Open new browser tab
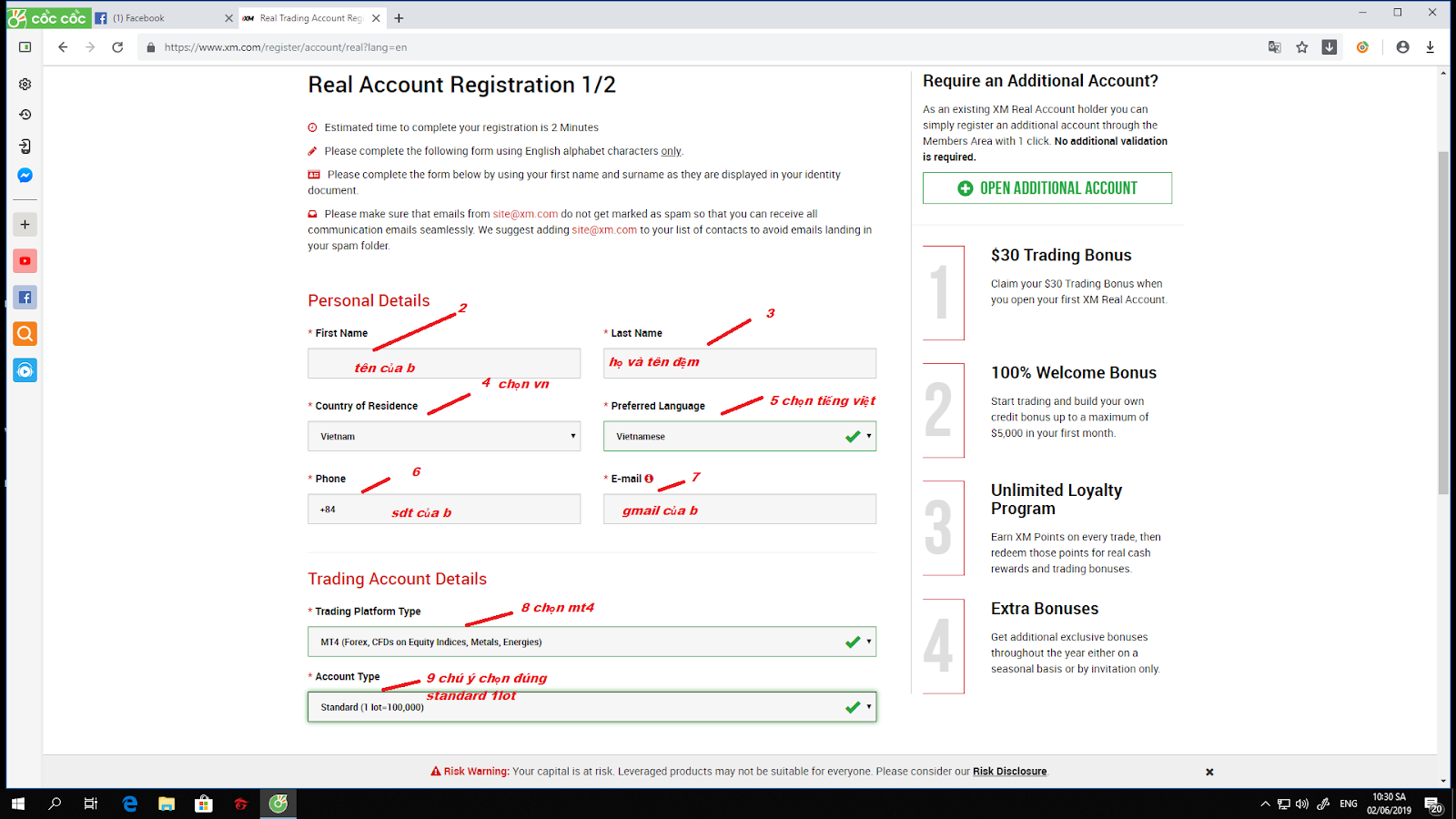 (399, 18)
